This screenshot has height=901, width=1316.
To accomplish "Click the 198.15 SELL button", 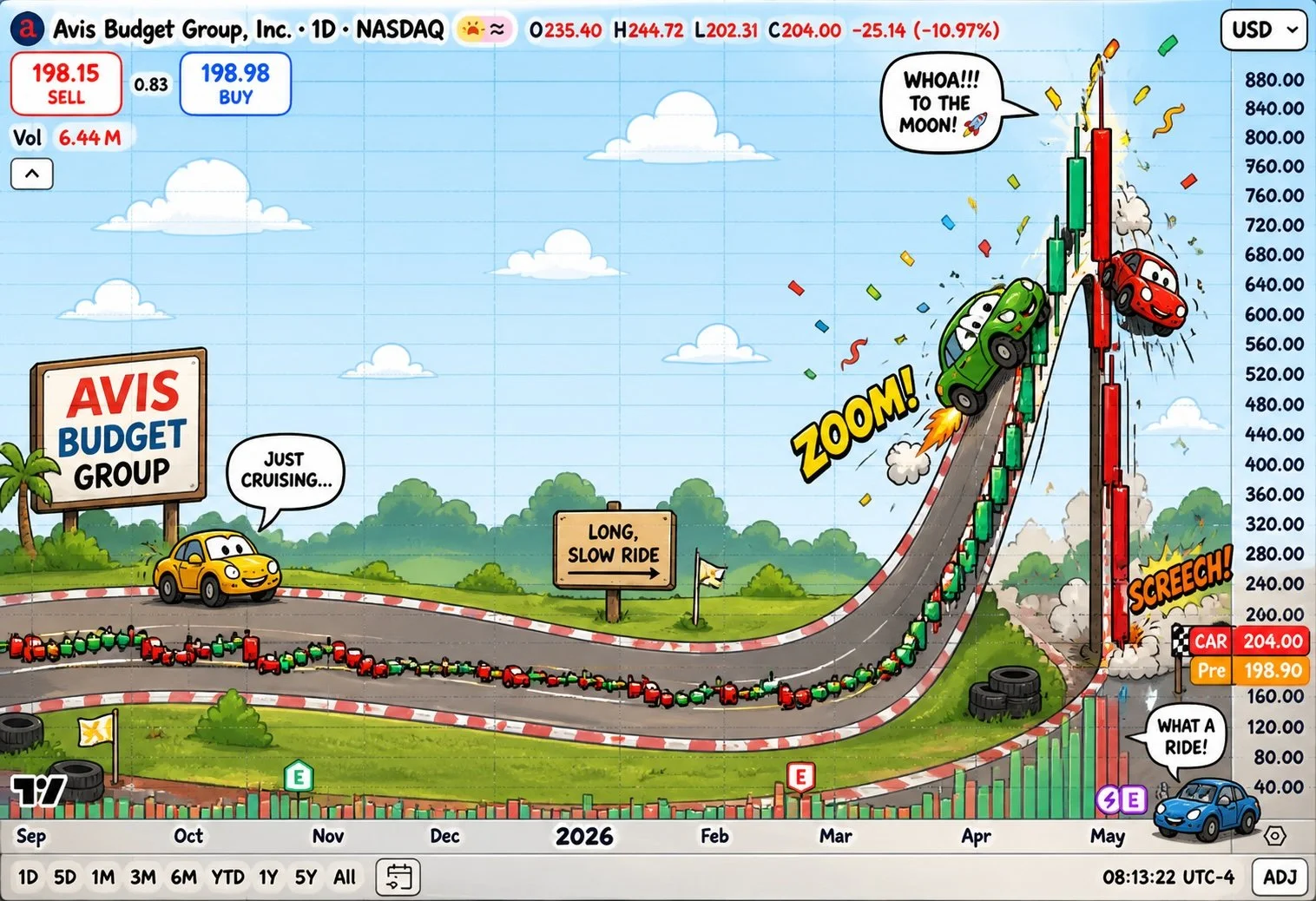I will (x=66, y=83).
